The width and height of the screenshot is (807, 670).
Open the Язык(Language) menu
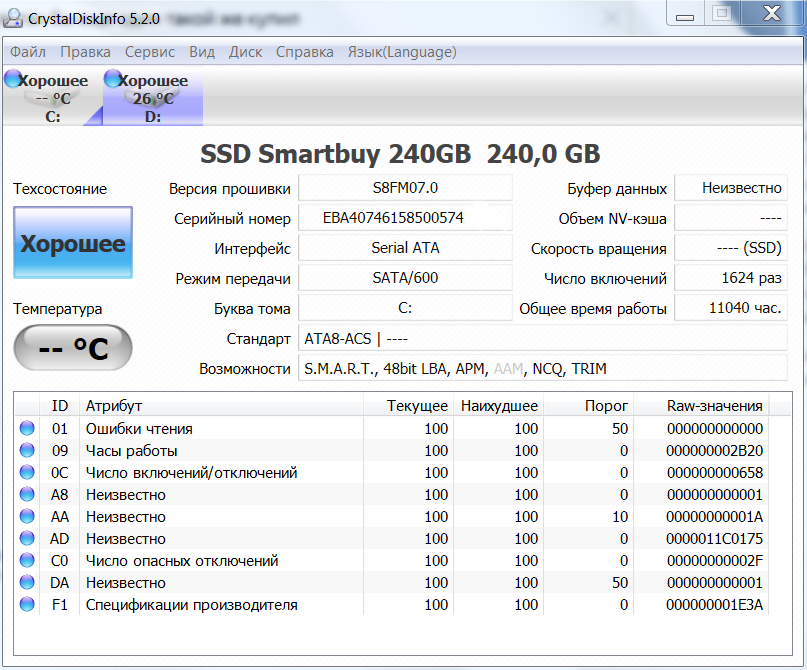402,52
